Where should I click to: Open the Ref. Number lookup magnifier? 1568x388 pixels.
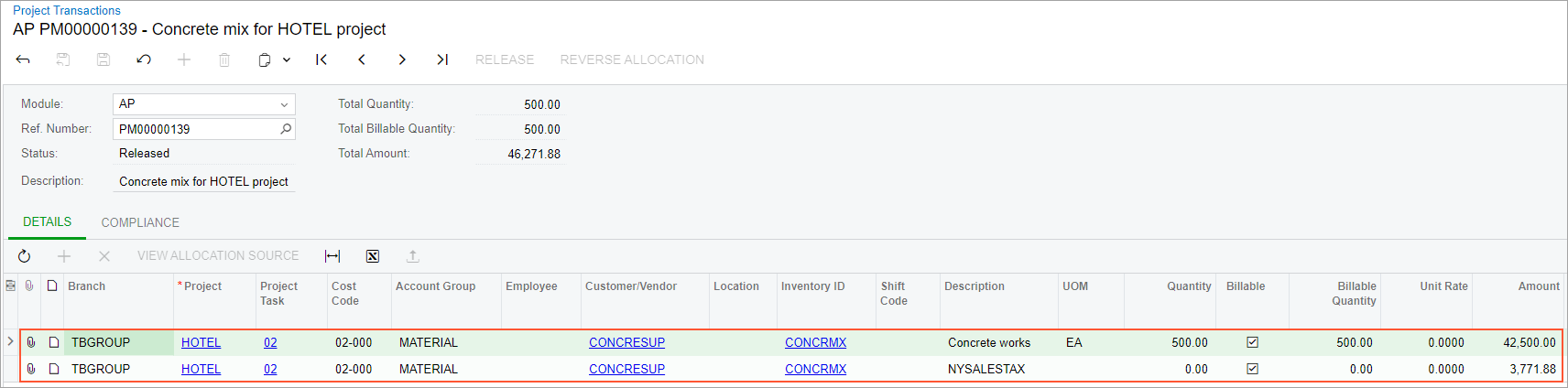(286, 129)
